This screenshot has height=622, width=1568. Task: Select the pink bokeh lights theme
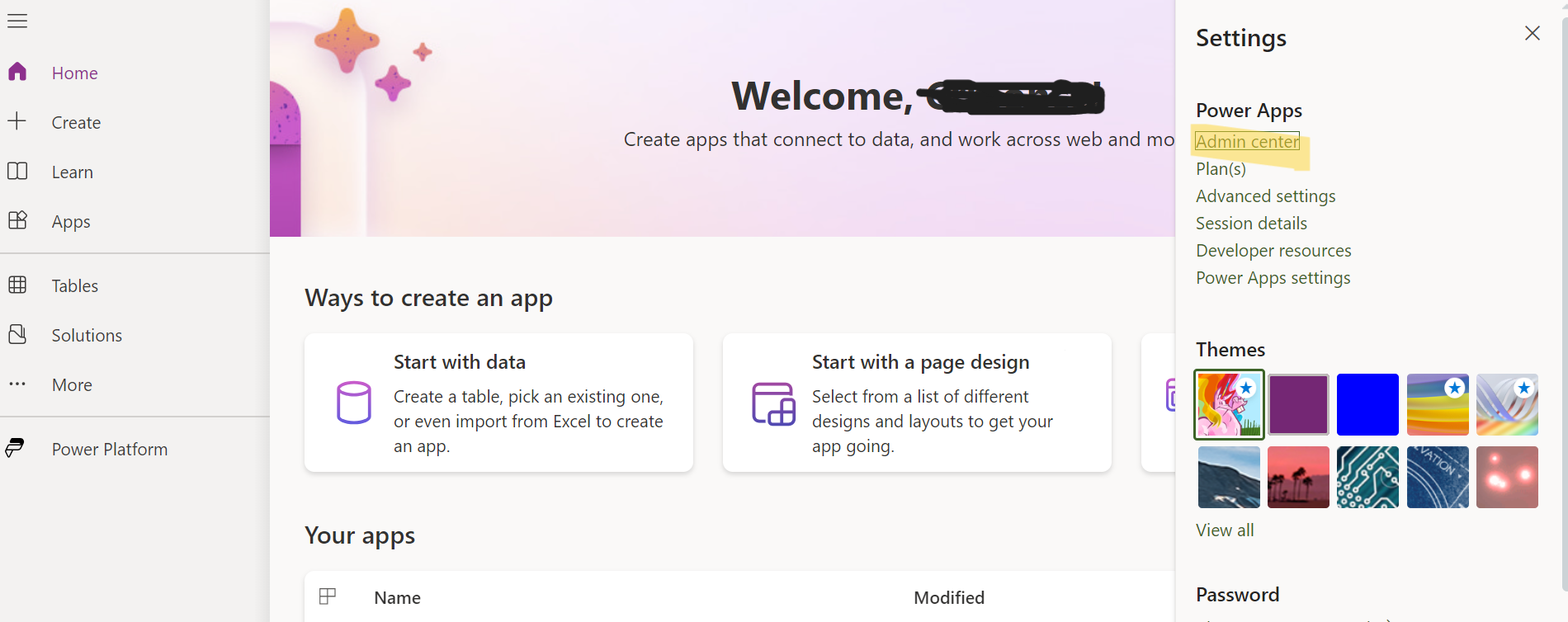point(1507,477)
